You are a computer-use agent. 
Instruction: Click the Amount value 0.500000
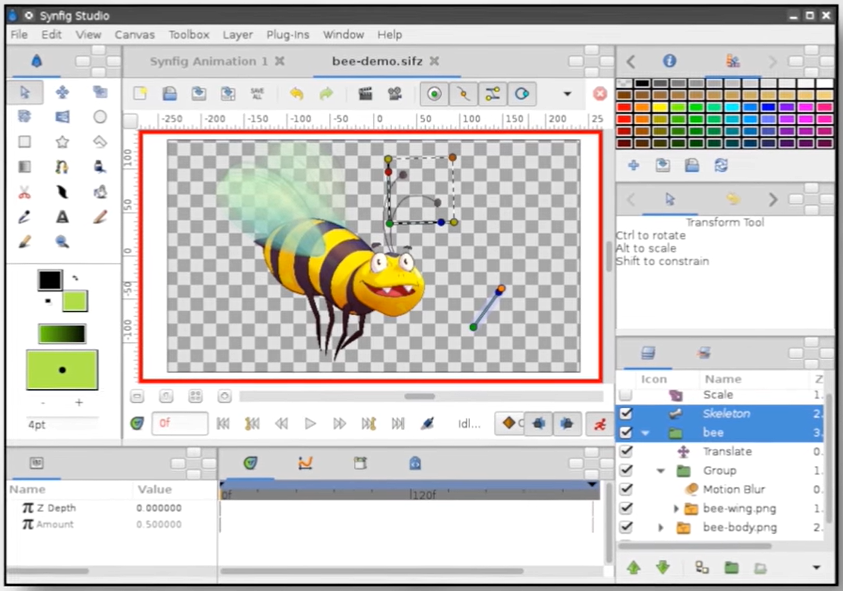pos(159,524)
